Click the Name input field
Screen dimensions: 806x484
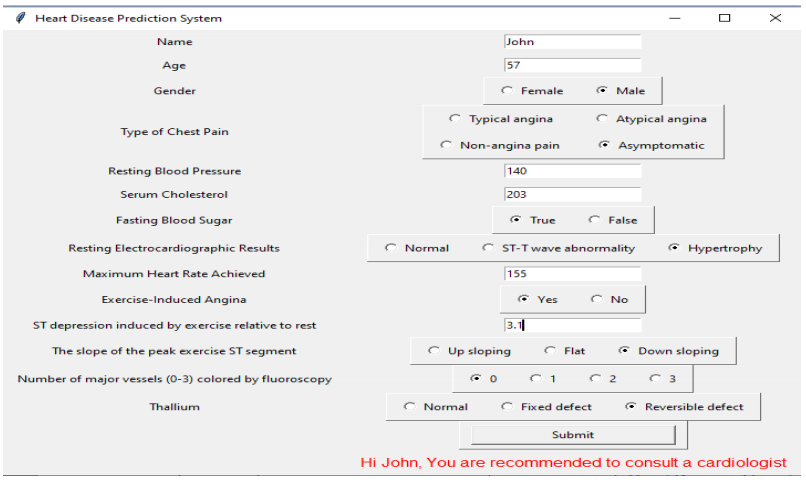click(x=572, y=42)
